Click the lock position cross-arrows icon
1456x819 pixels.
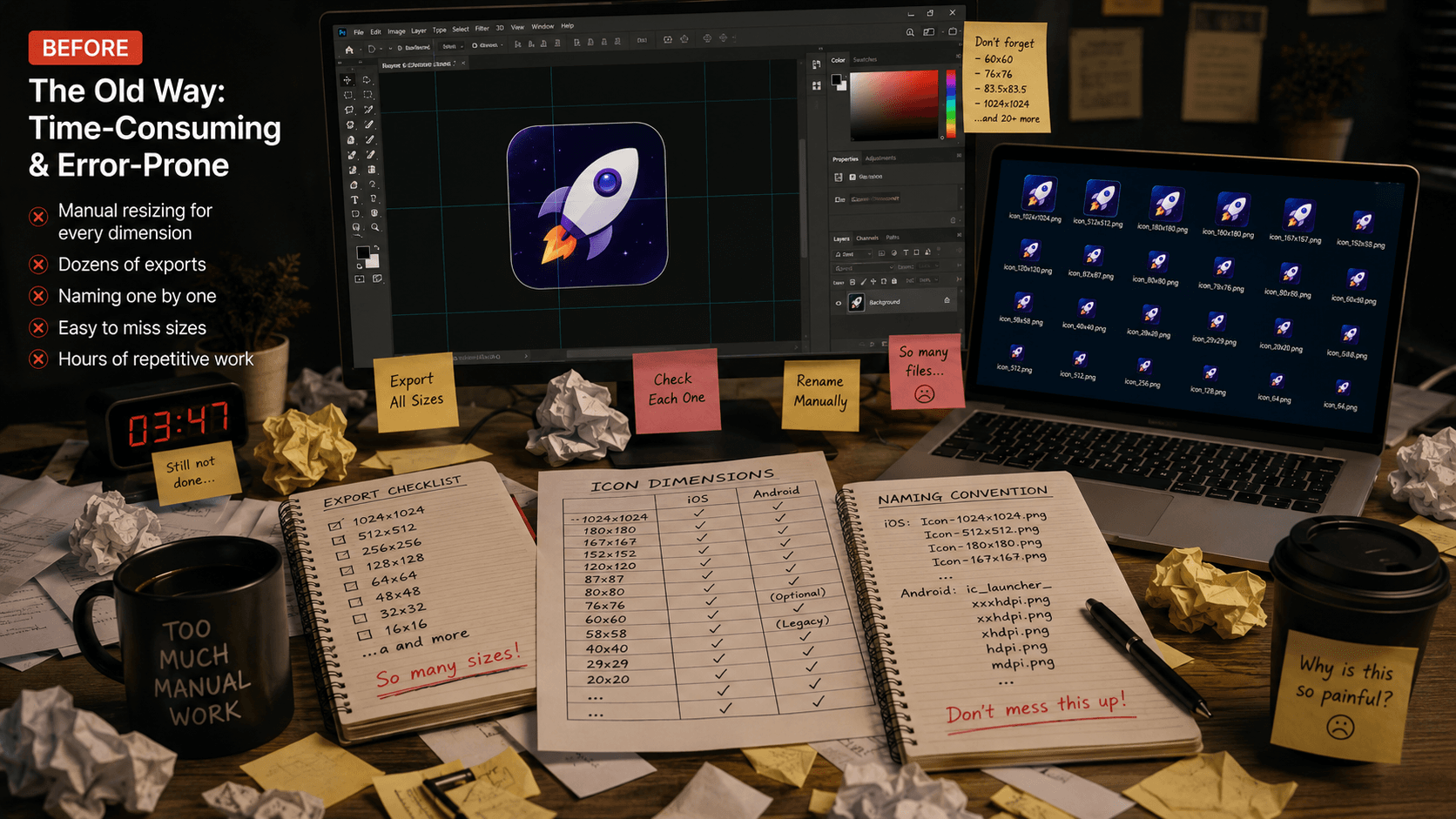873,282
